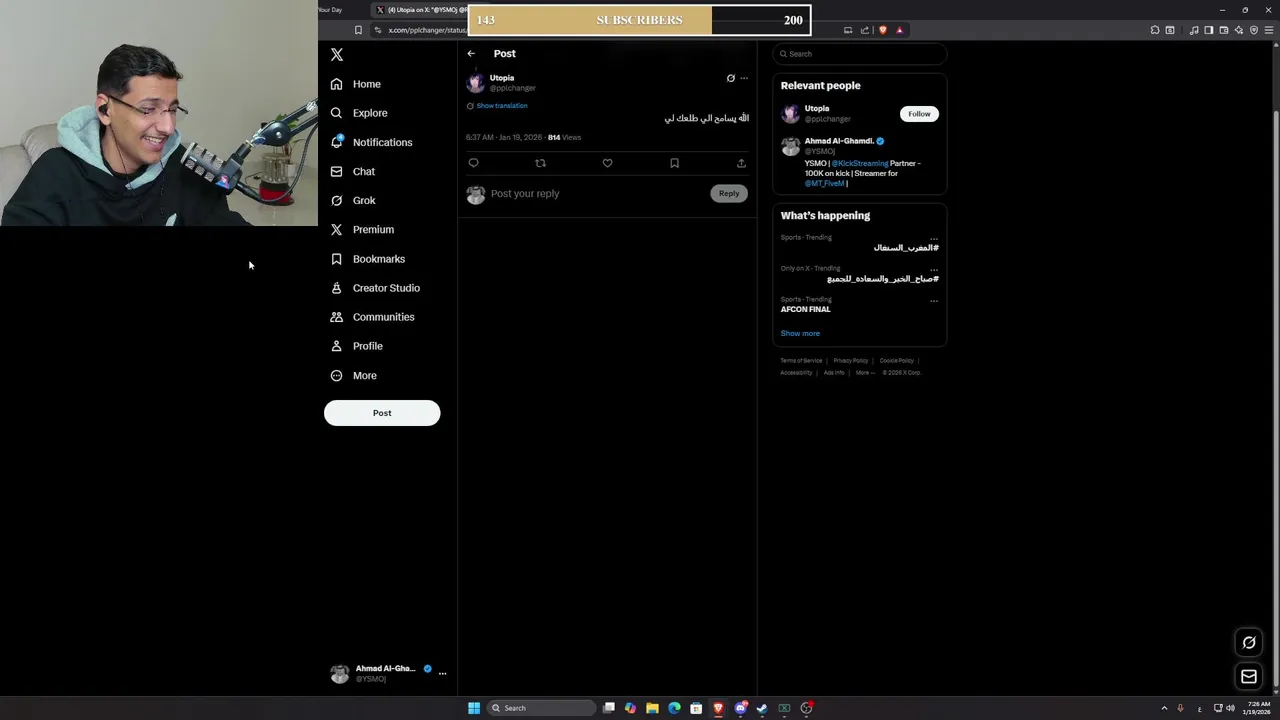The width and height of the screenshot is (1280, 720).
Task: Open more options for AFCON FINAL trend
Action: point(934,300)
